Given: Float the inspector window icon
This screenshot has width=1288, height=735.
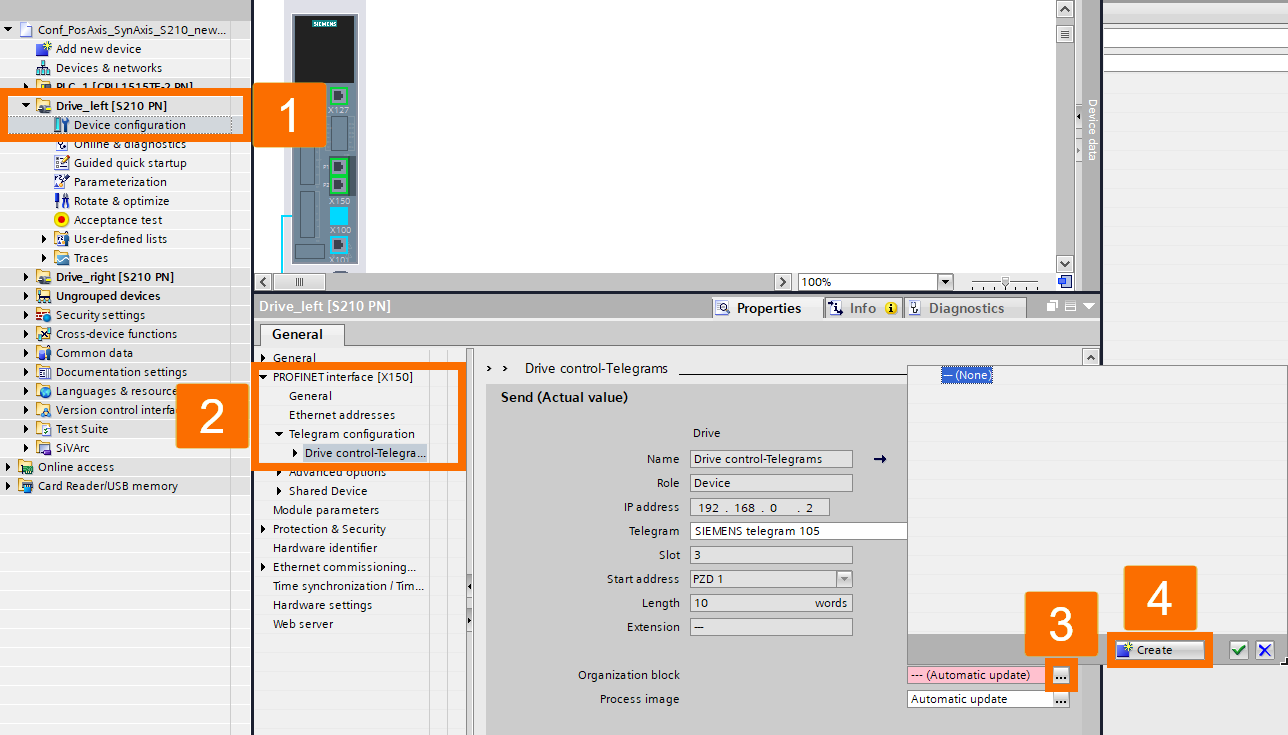Looking at the screenshot, I should tap(1052, 307).
